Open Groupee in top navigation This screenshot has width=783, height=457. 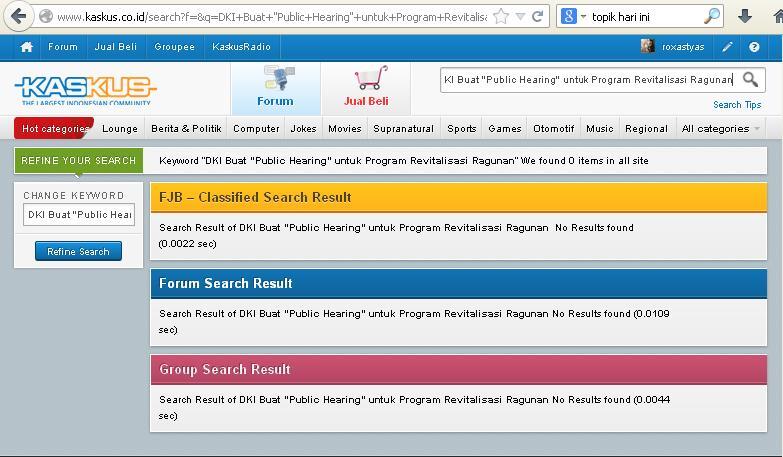click(x=174, y=47)
